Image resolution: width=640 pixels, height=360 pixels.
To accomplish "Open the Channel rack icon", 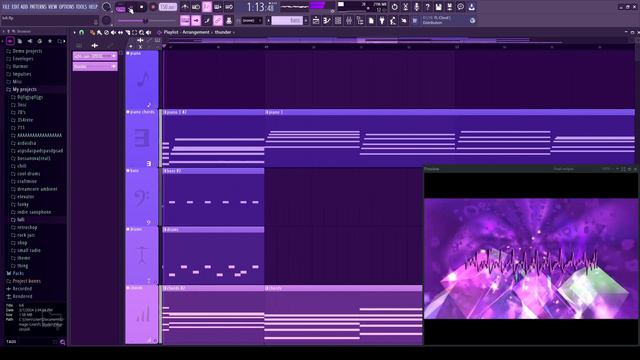I will (338, 20).
